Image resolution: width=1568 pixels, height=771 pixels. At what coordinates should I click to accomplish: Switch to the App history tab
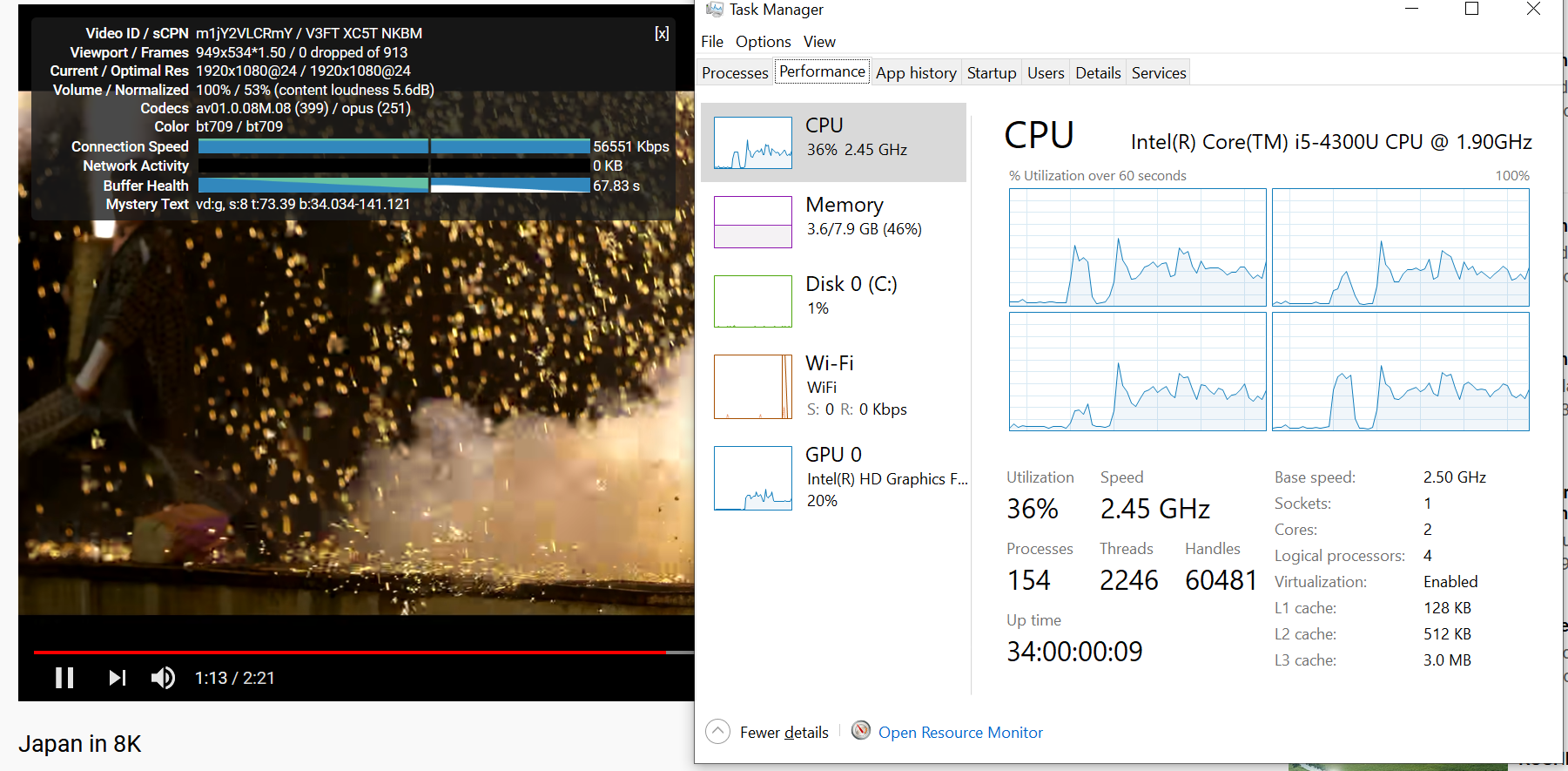click(916, 73)
